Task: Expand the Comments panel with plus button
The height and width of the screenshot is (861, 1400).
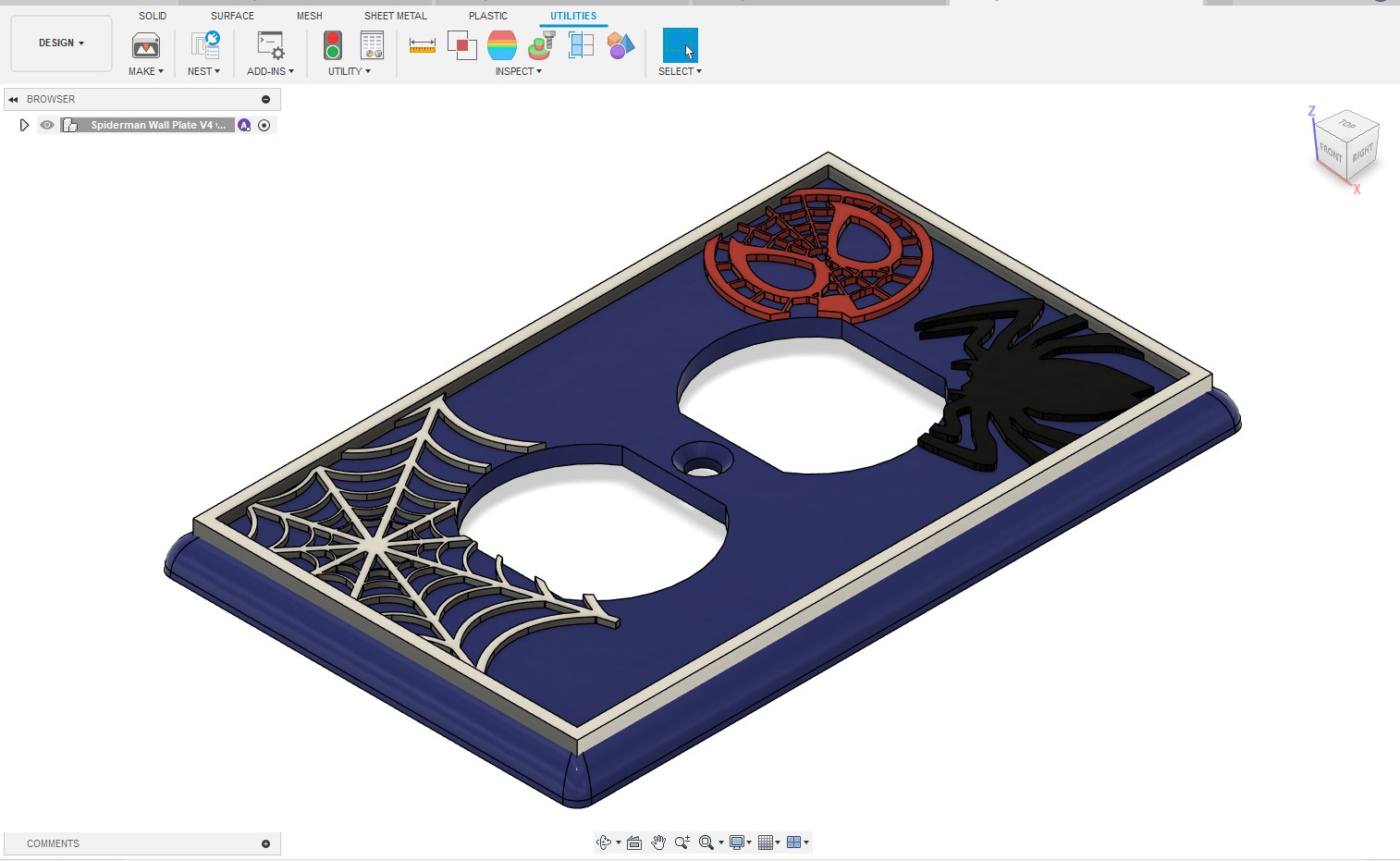Action: click(x=265, y=843)
